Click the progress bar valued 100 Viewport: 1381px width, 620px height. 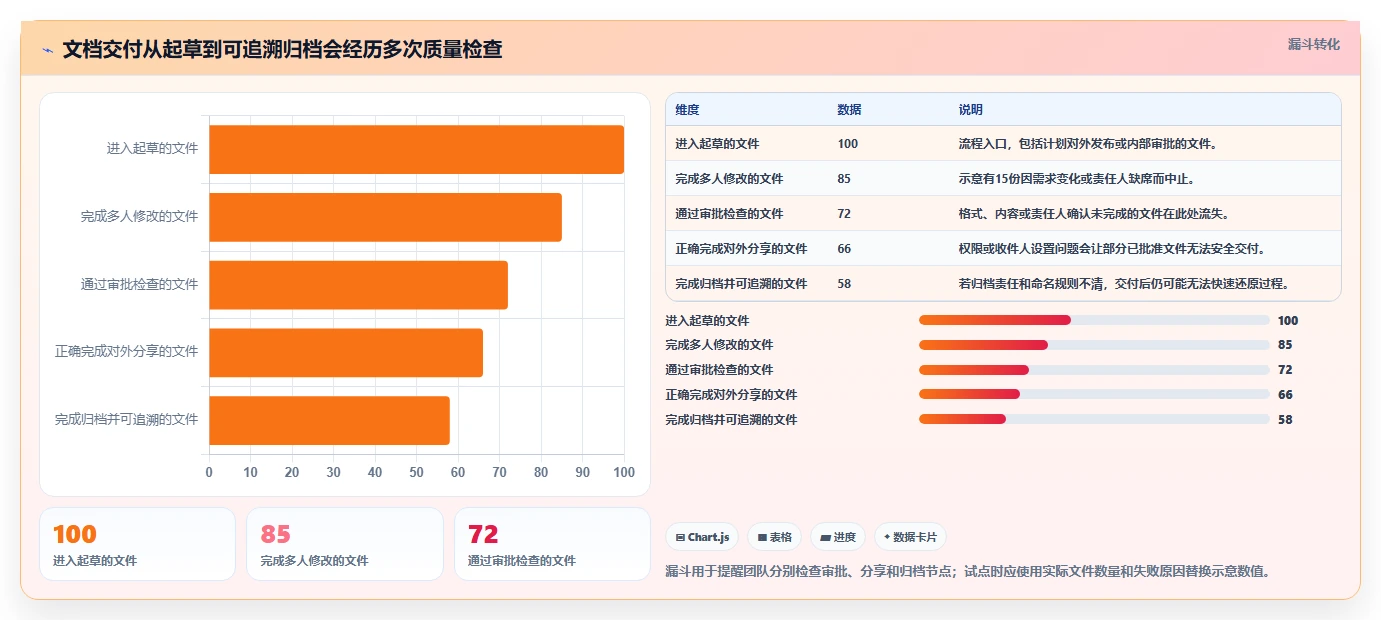click(1094, 320)
